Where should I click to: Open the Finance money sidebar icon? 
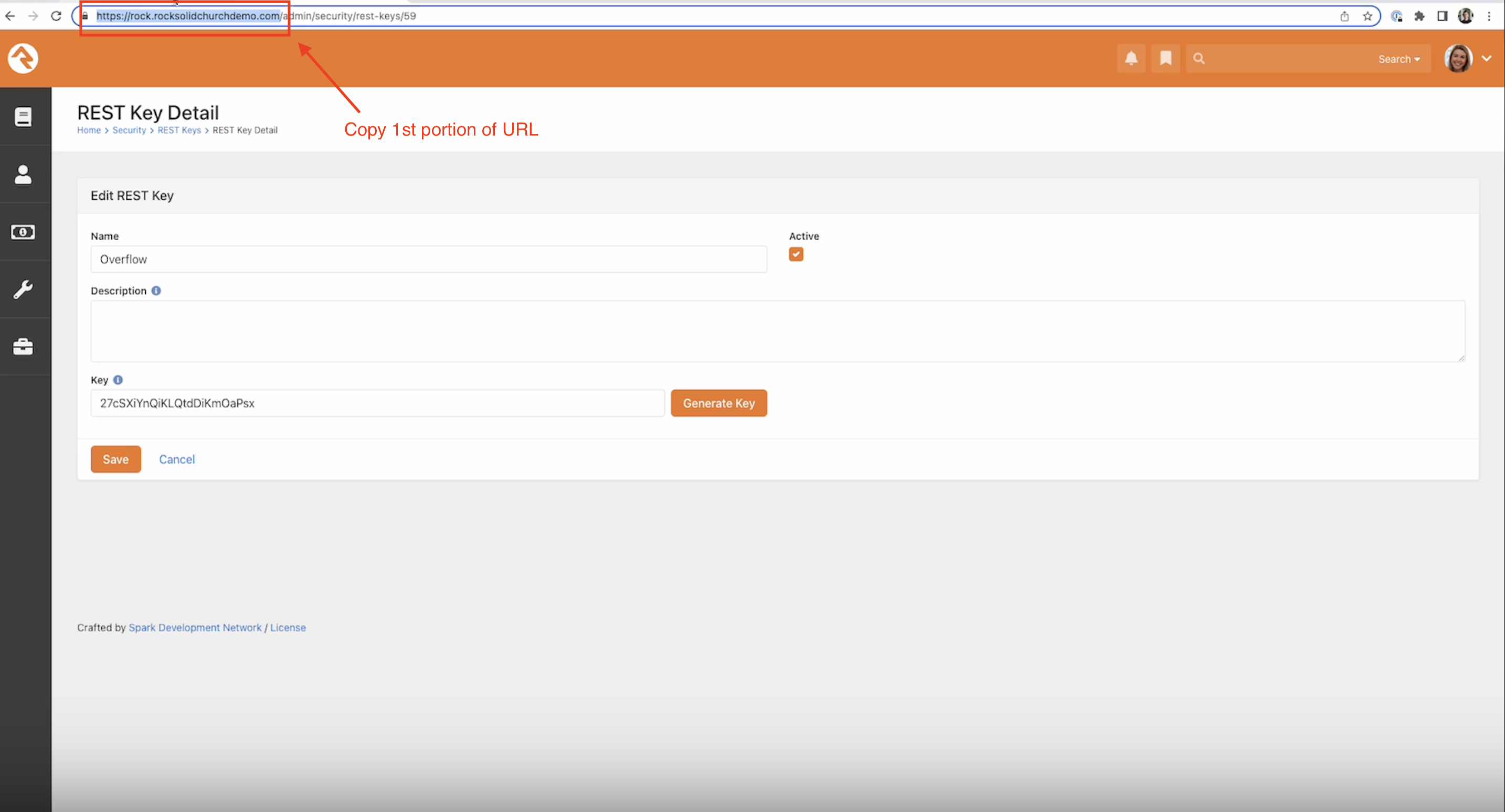(x=24, y=232)
